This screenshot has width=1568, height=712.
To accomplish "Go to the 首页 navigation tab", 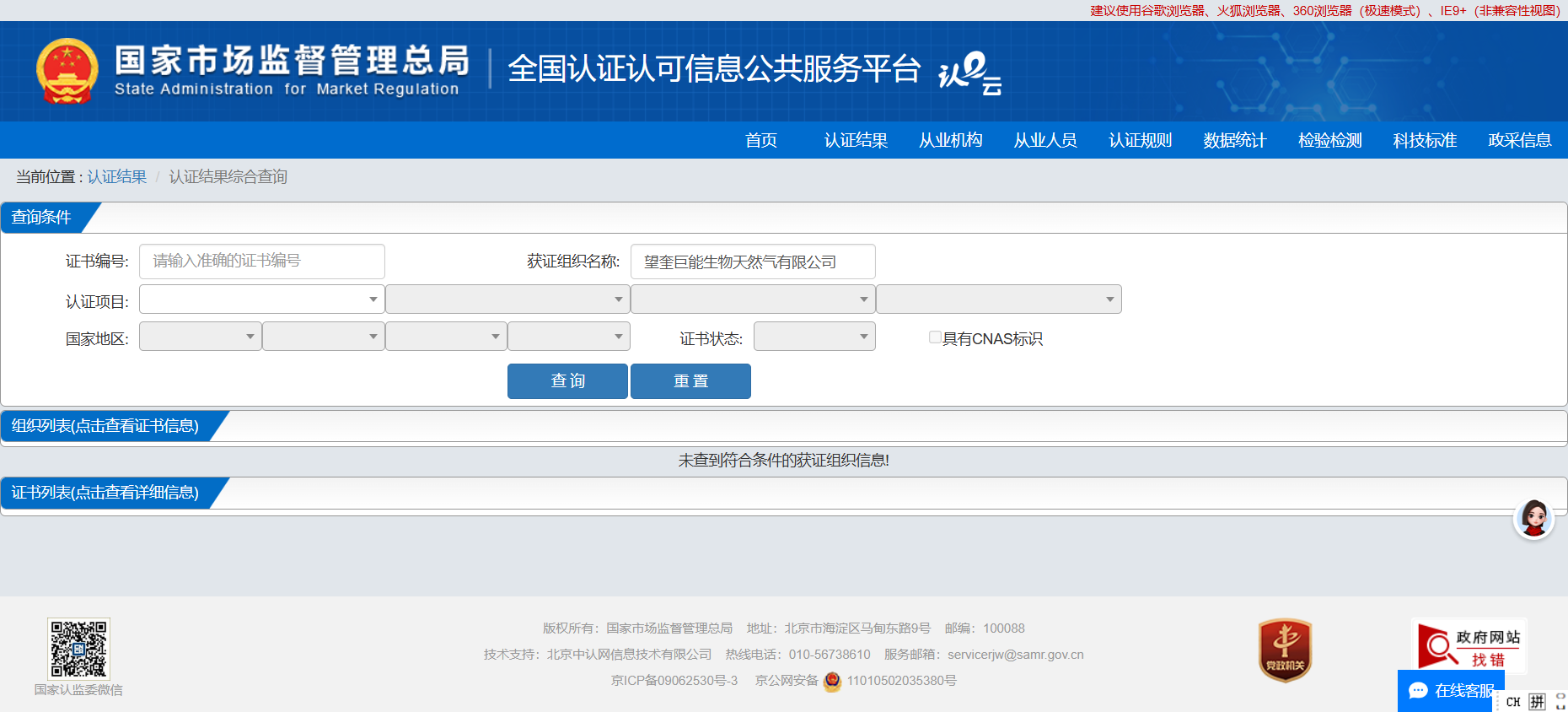I will click(x=760, y=140).
